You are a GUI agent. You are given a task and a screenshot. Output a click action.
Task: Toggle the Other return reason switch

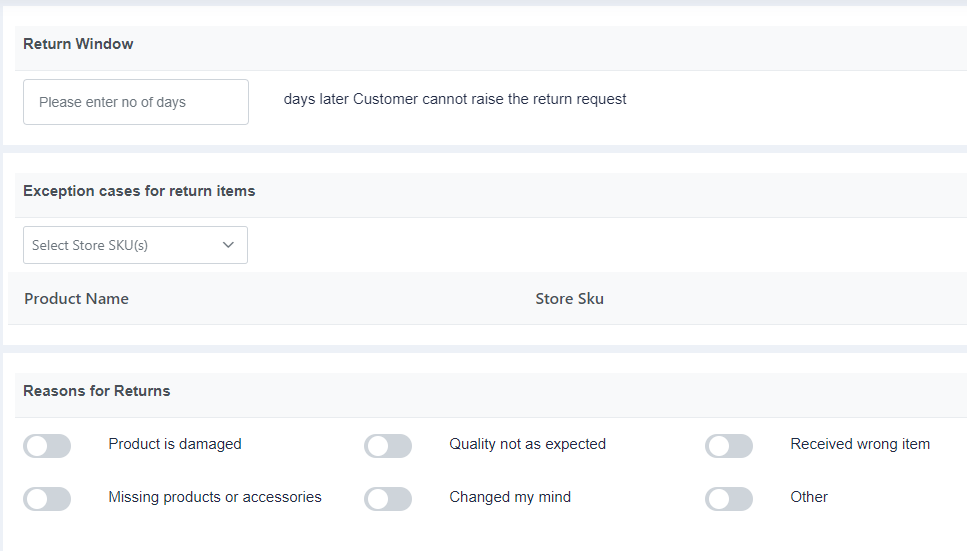click(x=729, y=499)
